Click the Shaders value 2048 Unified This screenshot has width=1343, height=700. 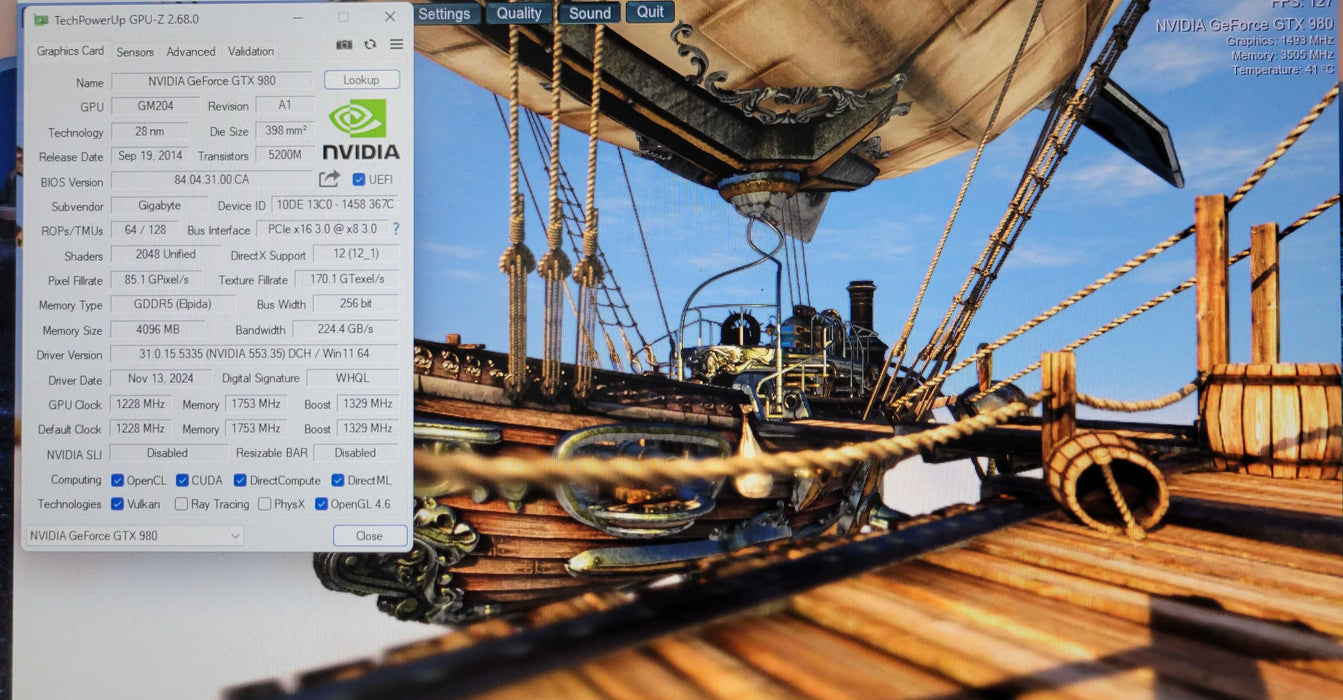(x=165, y=255)
